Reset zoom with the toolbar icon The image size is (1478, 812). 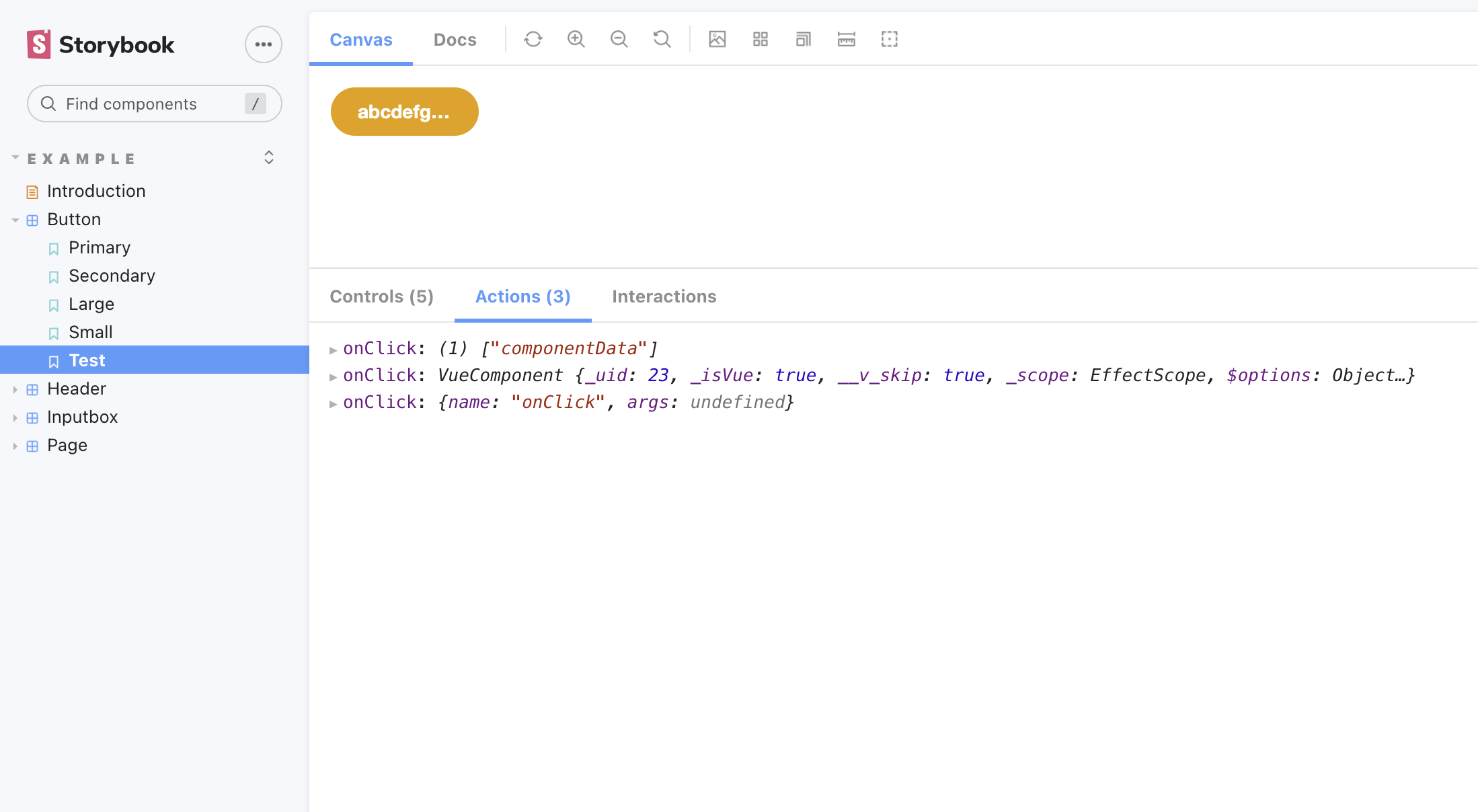662,39
